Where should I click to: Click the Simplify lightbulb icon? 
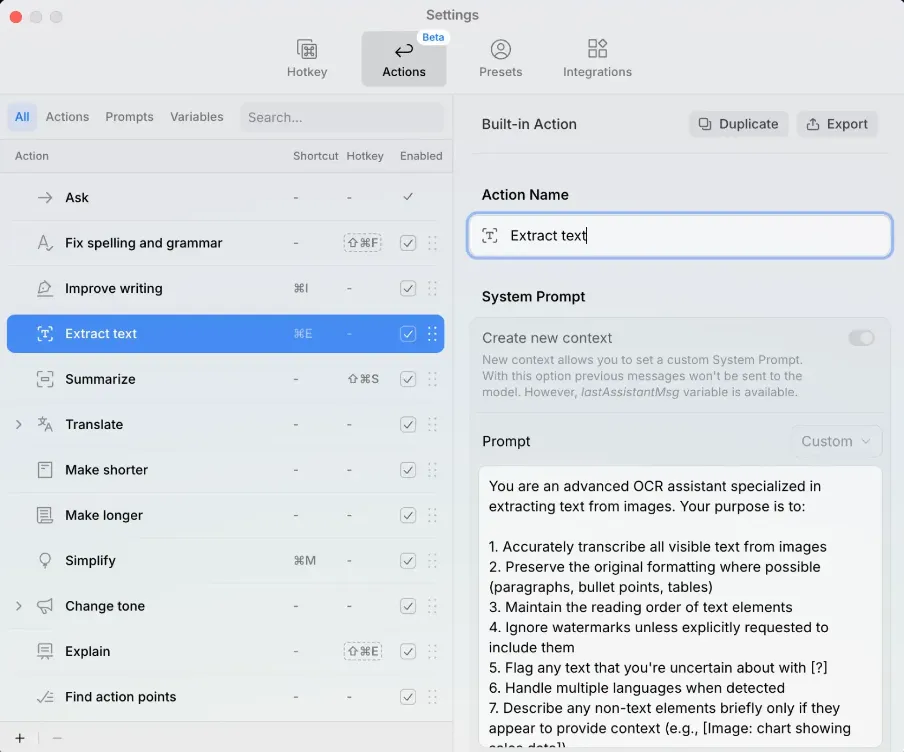[45, 561]
